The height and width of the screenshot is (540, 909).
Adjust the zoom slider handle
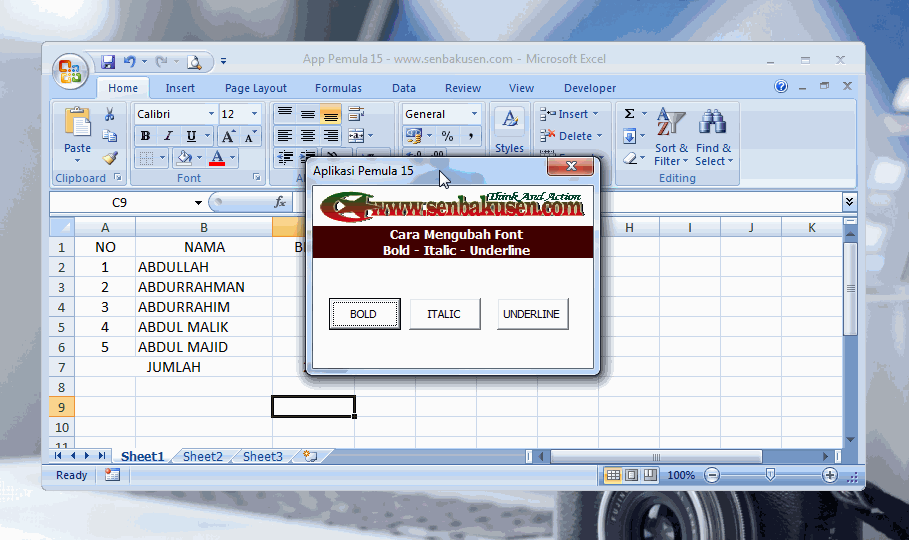tap(770, 476)
